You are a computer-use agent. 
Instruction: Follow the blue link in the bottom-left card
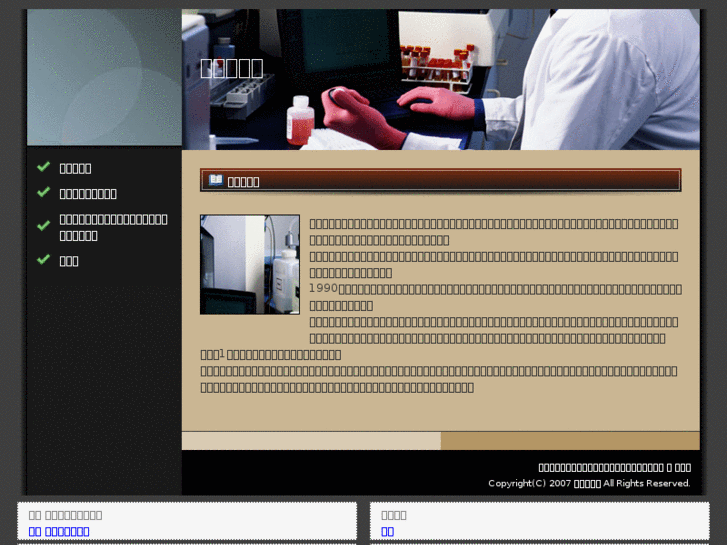pyautogui.click(x=59, y=532)
